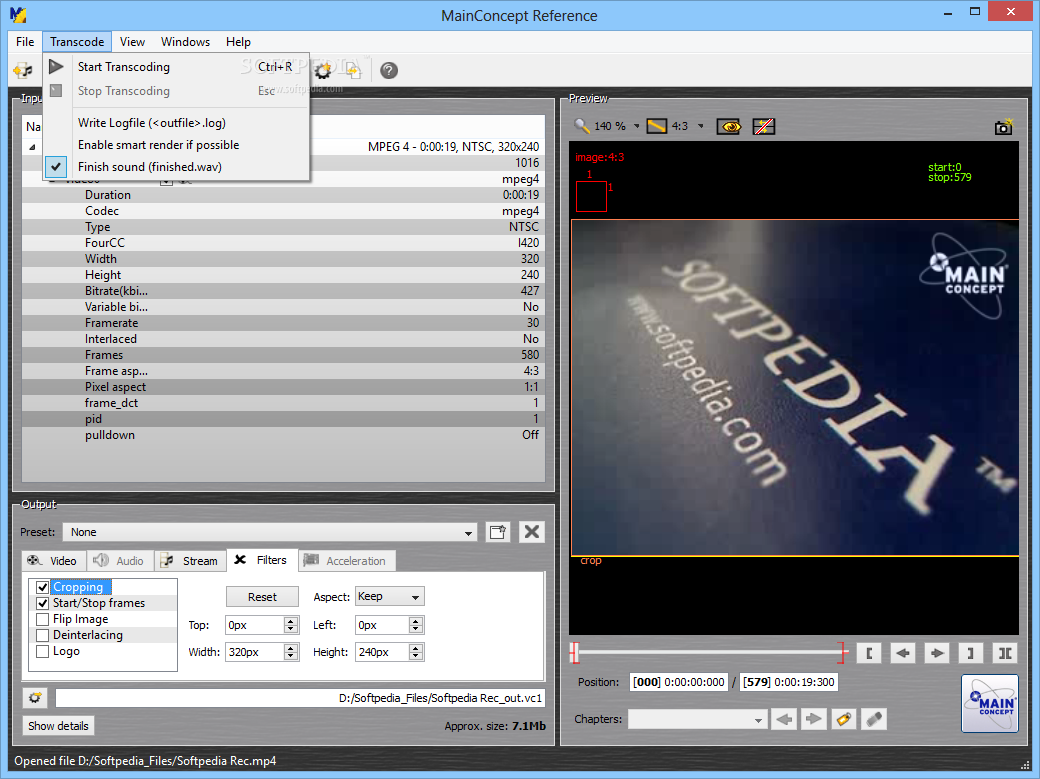Step one frame forward with right arrow
Image resolution: width=1040 pixels, height=779 pixels.
coord(937,653)
